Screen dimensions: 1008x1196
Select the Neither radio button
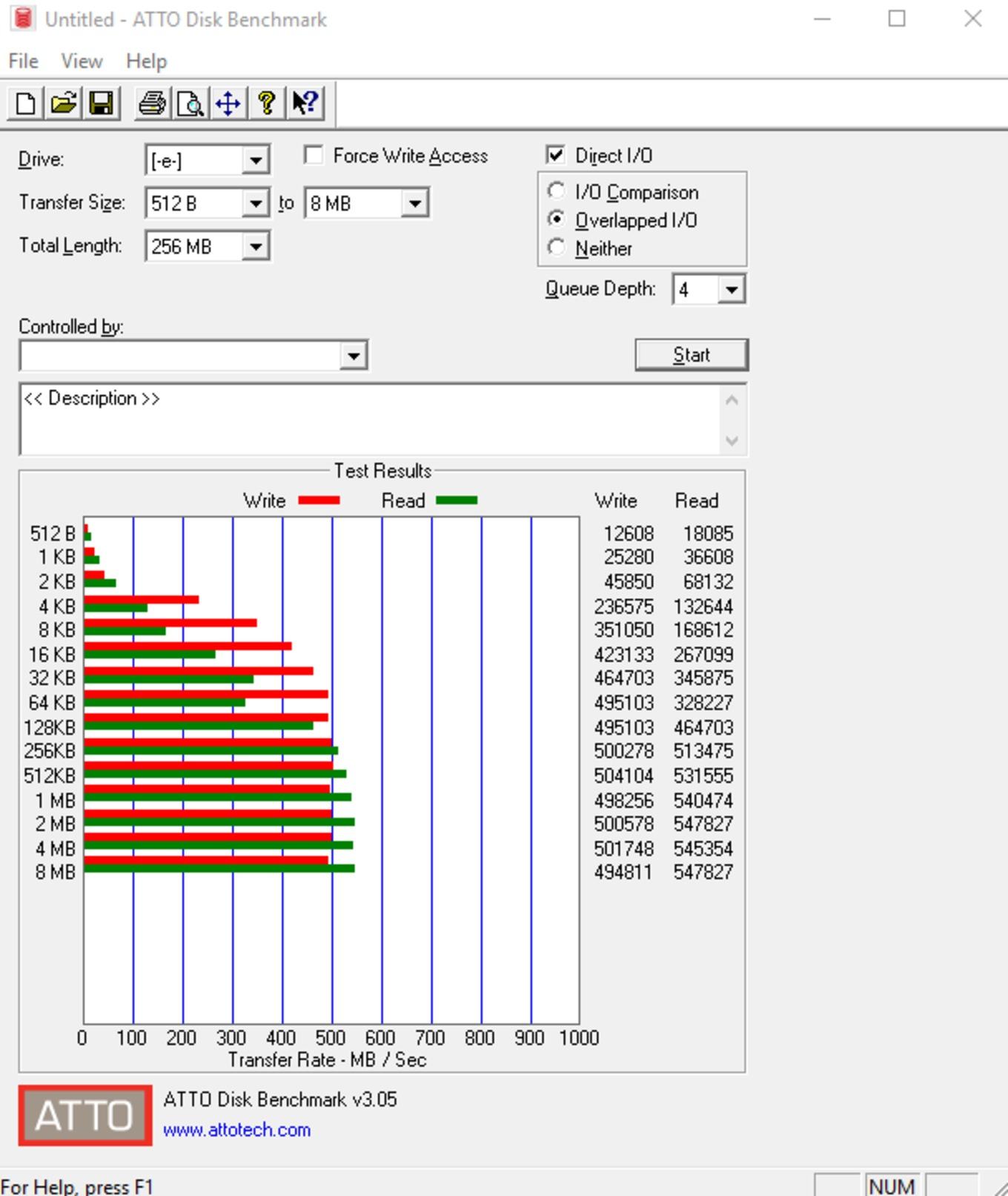(x=556, y=248)
